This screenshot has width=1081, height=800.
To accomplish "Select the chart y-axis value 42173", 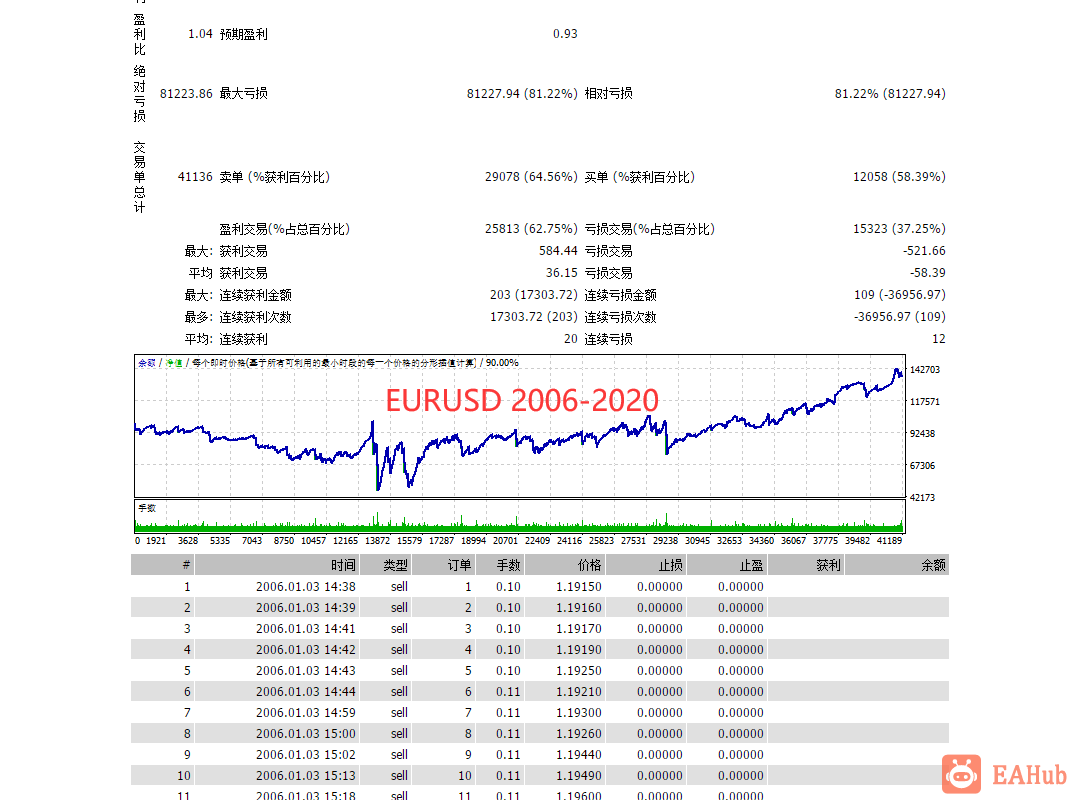I will (x=922, y=497).
